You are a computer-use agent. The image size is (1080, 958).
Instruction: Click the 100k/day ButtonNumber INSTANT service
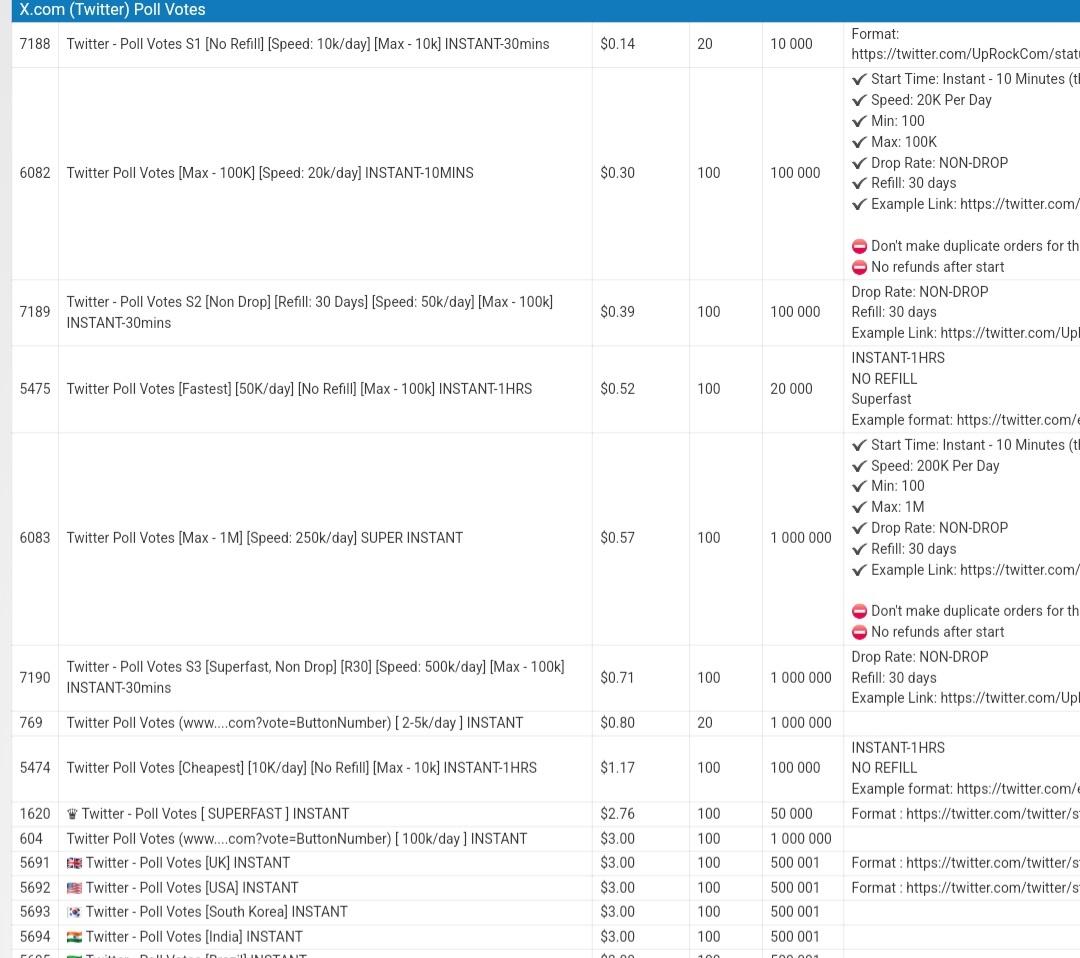296,839
